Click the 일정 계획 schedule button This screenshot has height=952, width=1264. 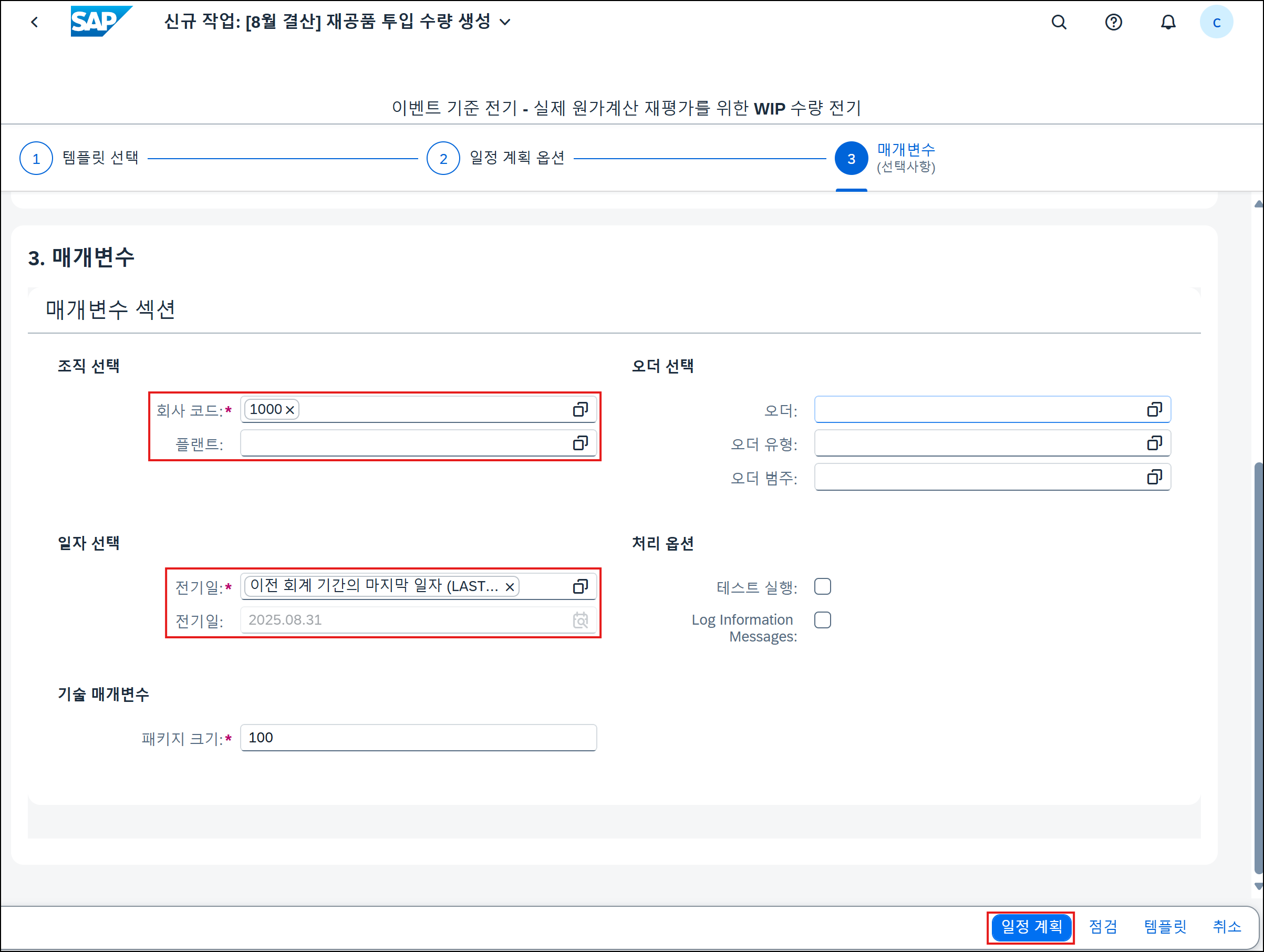point(1031,927)
